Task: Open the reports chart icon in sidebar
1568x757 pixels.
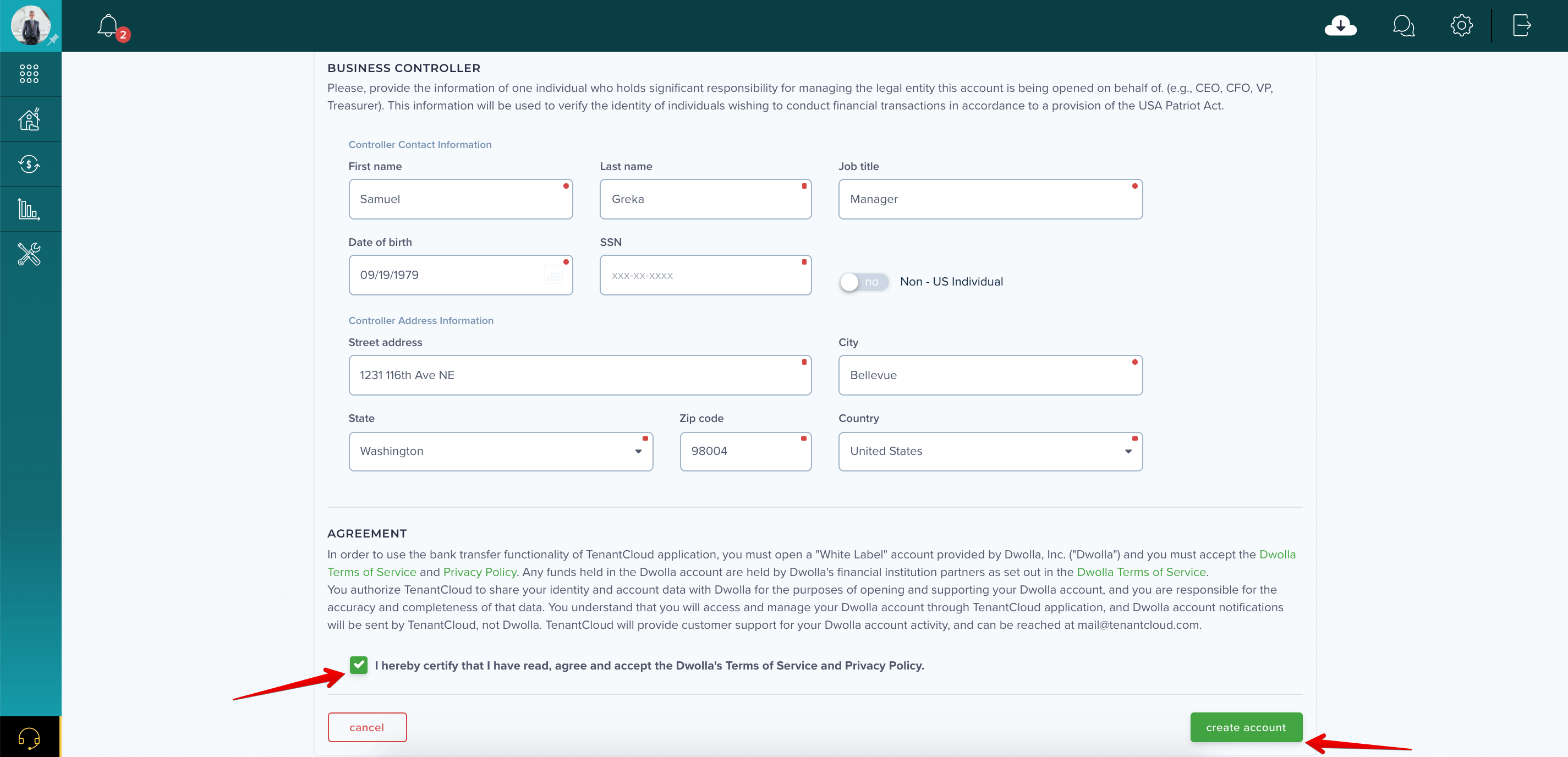Action: pyautogui.click(x=29, y=210)
